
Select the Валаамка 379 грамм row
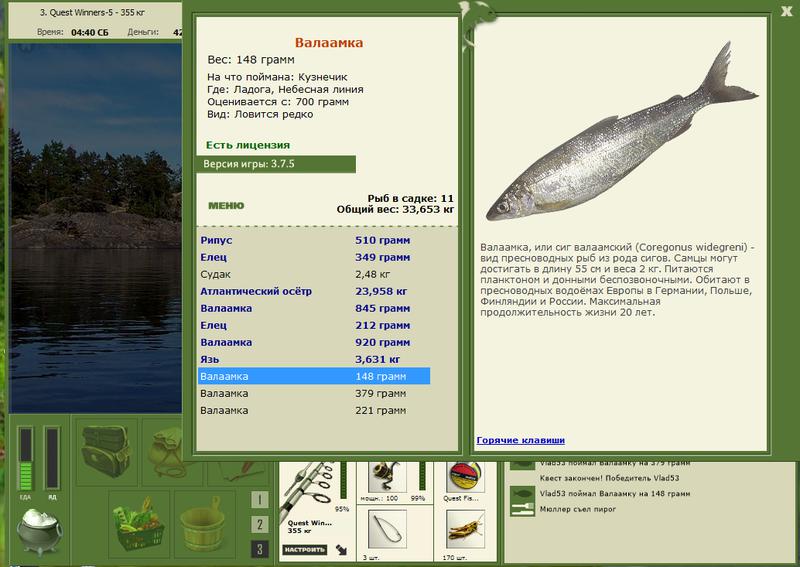pos(314,393)
